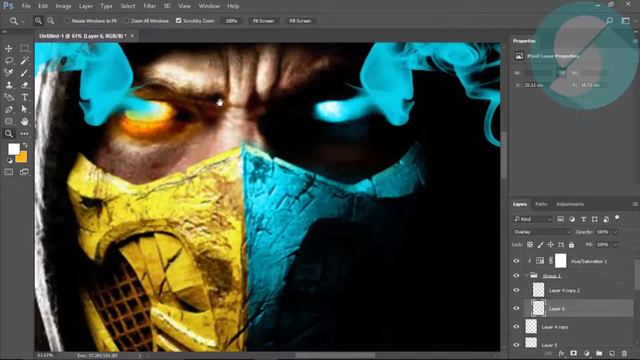Lock all with padlock icon

pos(571,244)
